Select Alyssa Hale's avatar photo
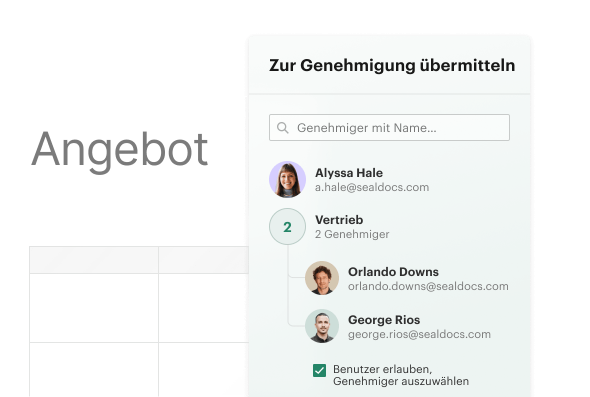 click(287, 179)
